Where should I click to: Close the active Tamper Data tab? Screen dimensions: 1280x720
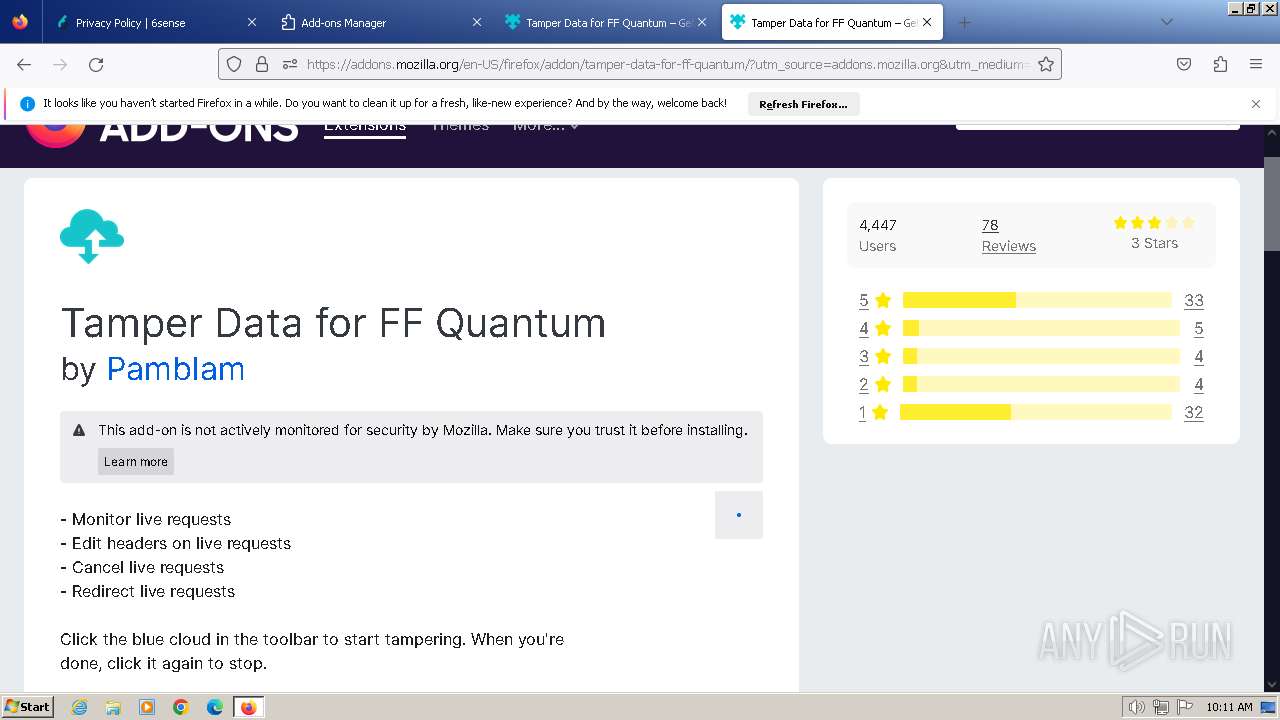pos(927,22)
